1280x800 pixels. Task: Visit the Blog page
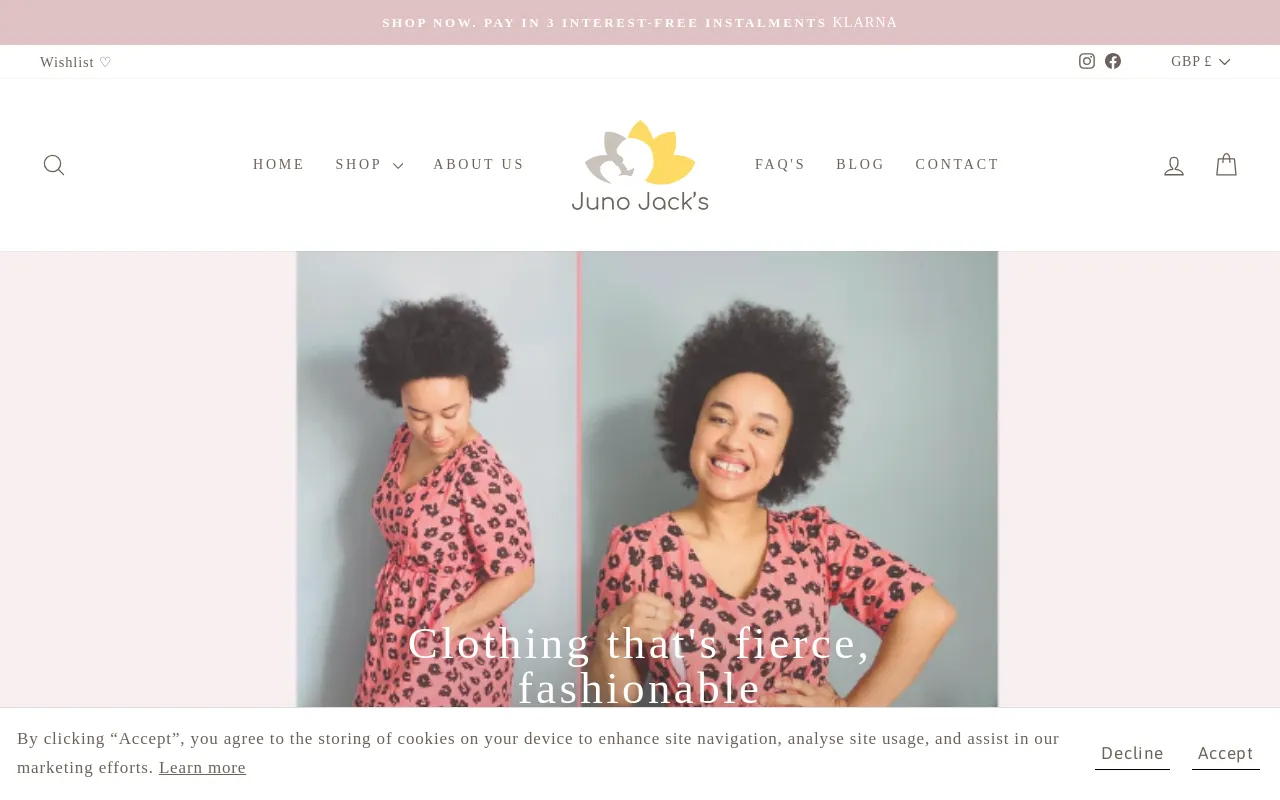coord(861,165)
